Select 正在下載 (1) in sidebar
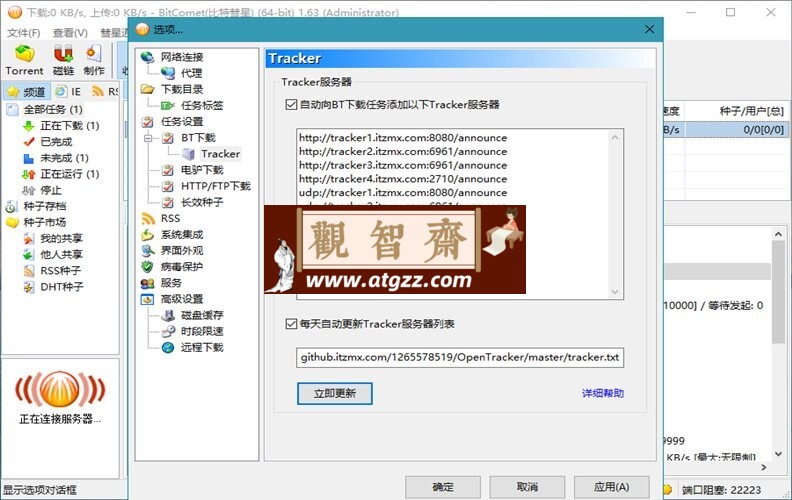Image resolution: width=792 pixels, height=500 pixels. [70, 125]
